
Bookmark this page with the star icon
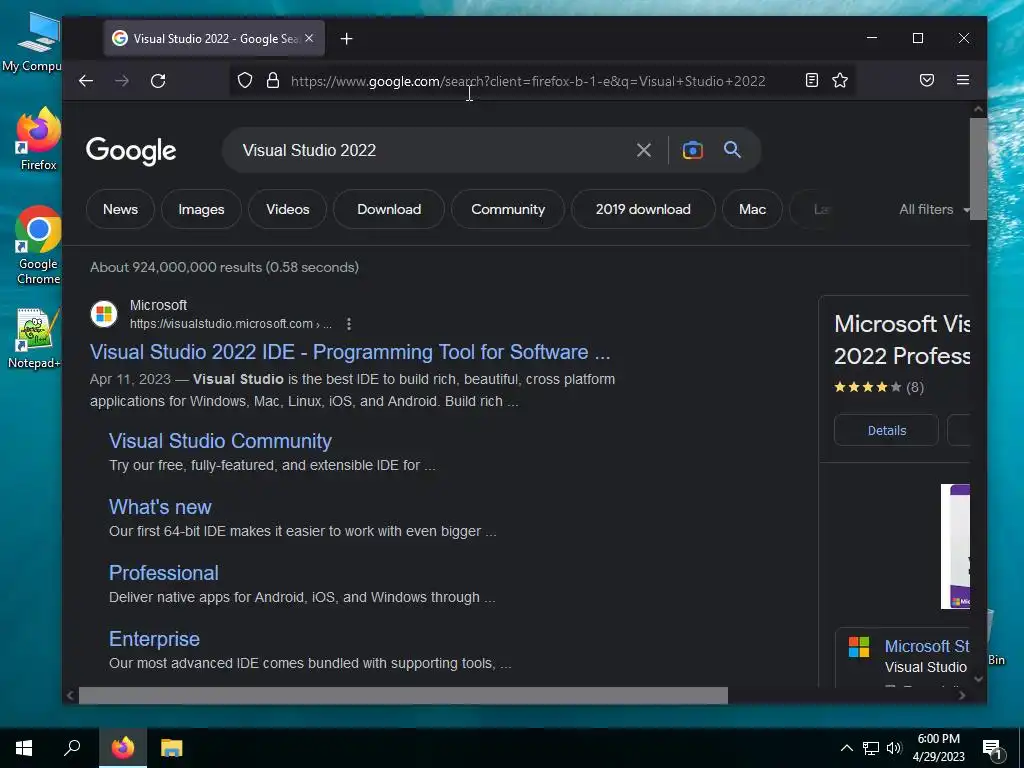click(840, 80)
